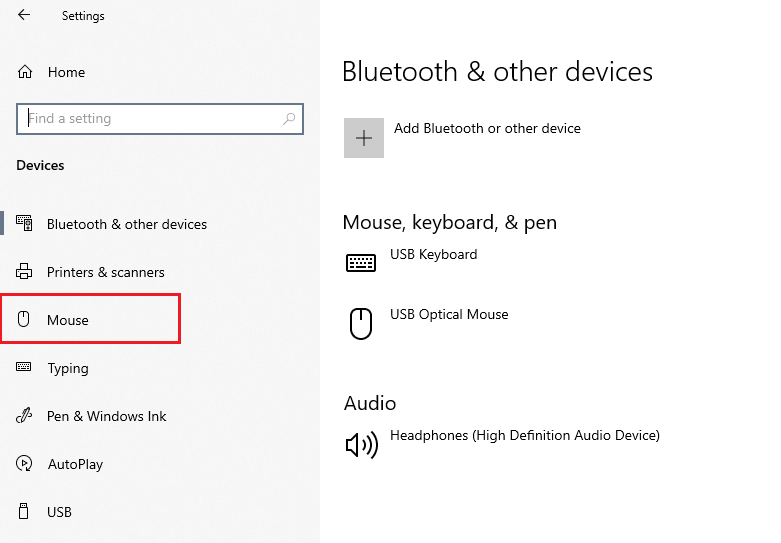Select Bluetooth & other devices in sidebar
This screenshot has width=781, height=543.
click(x=127, y=224)
